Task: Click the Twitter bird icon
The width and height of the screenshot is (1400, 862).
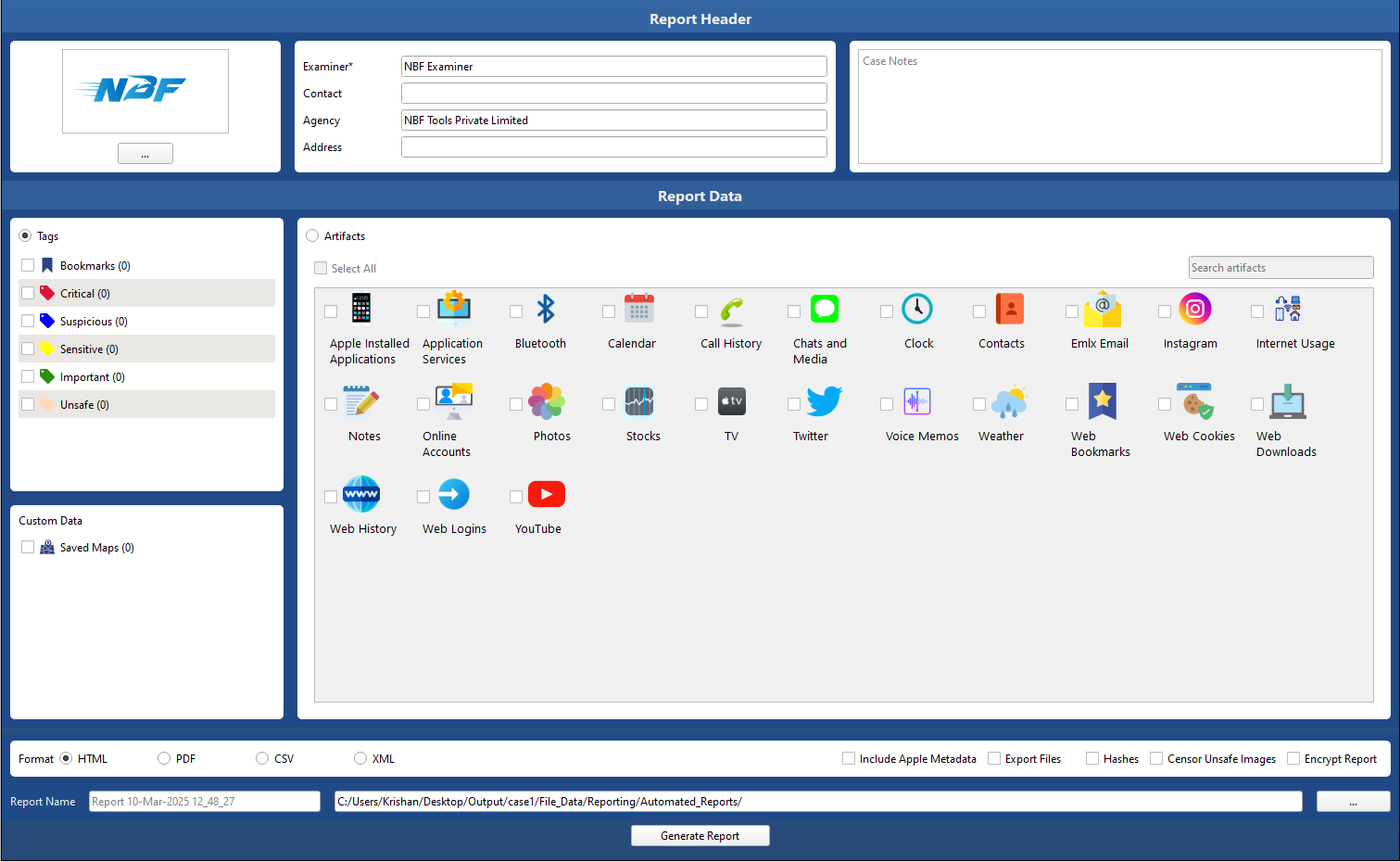Action: click(824, 401)
